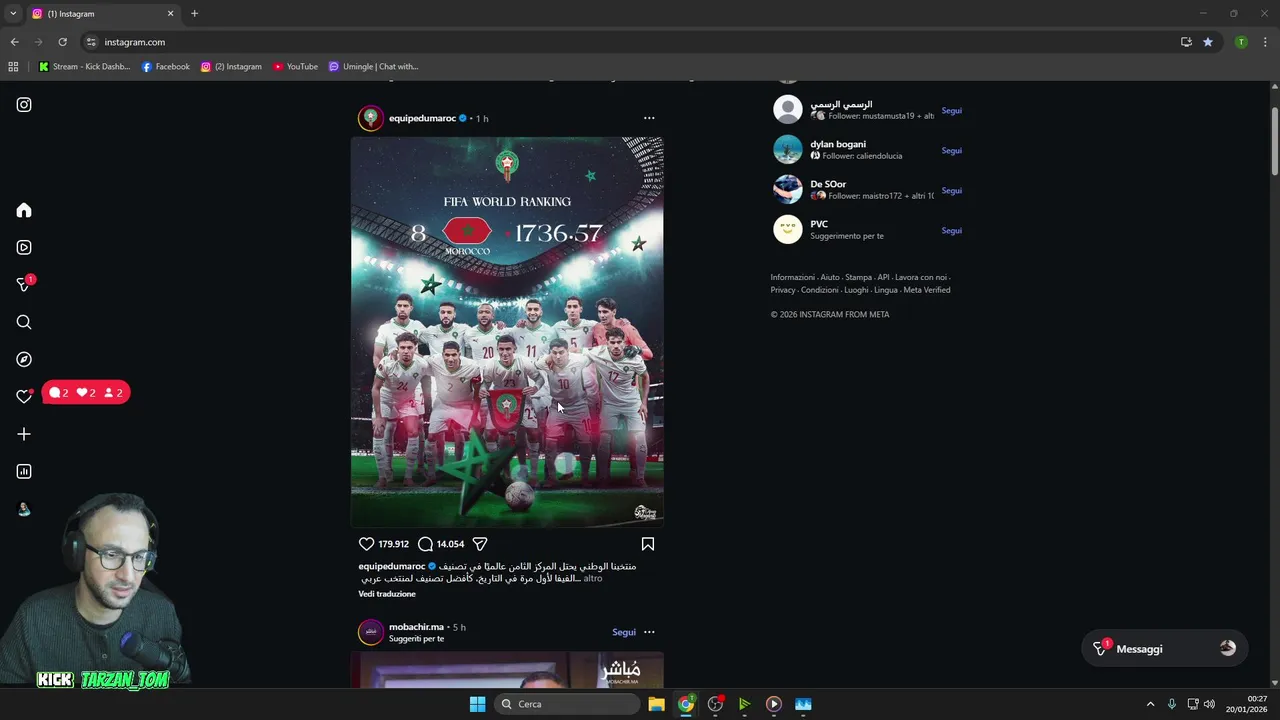Screen dimensions: 1280x720
Task: Close the Instagram tab
Action: pos(170,13)
